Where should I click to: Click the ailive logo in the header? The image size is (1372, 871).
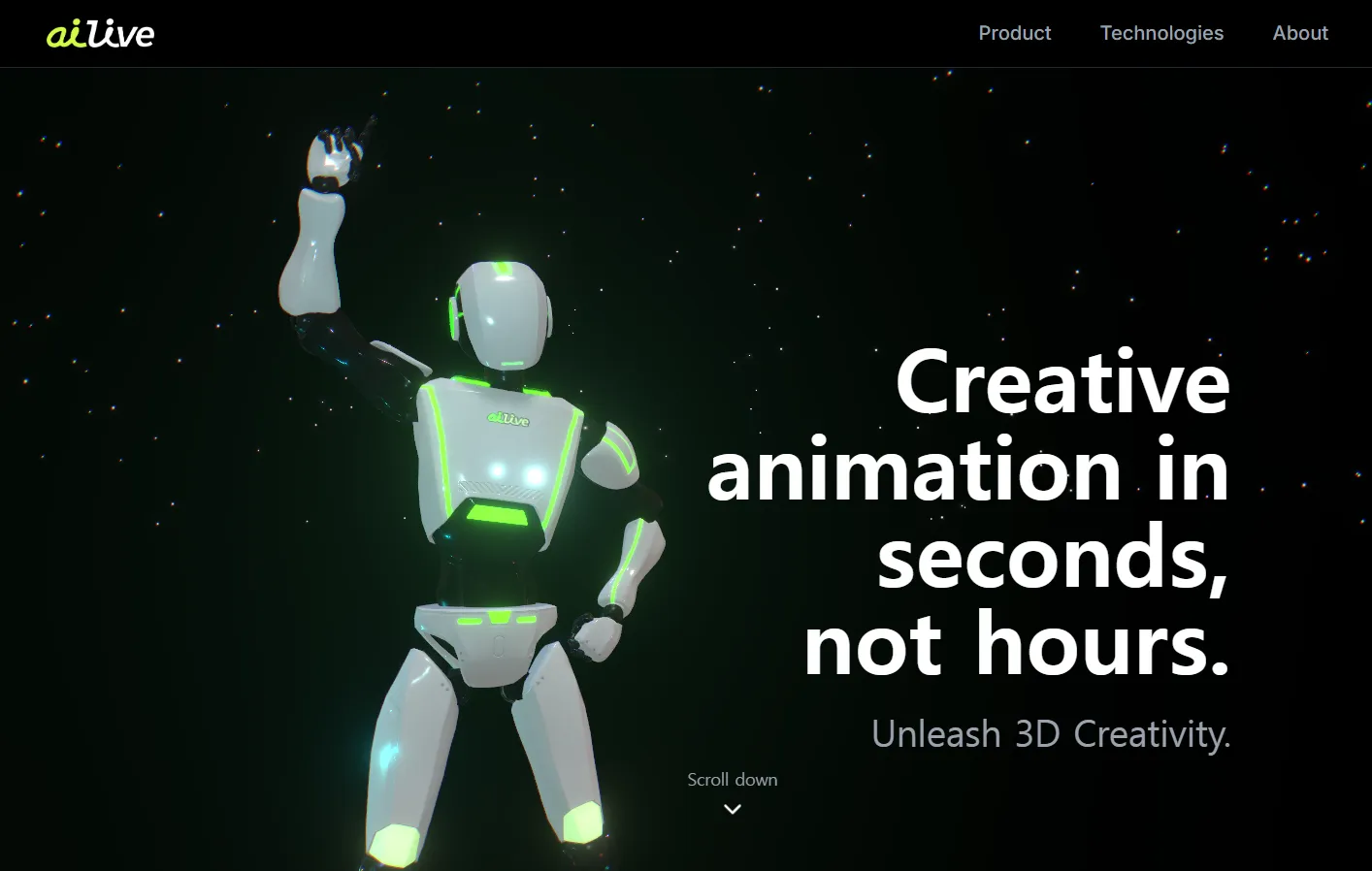click(x=101, y=34)
